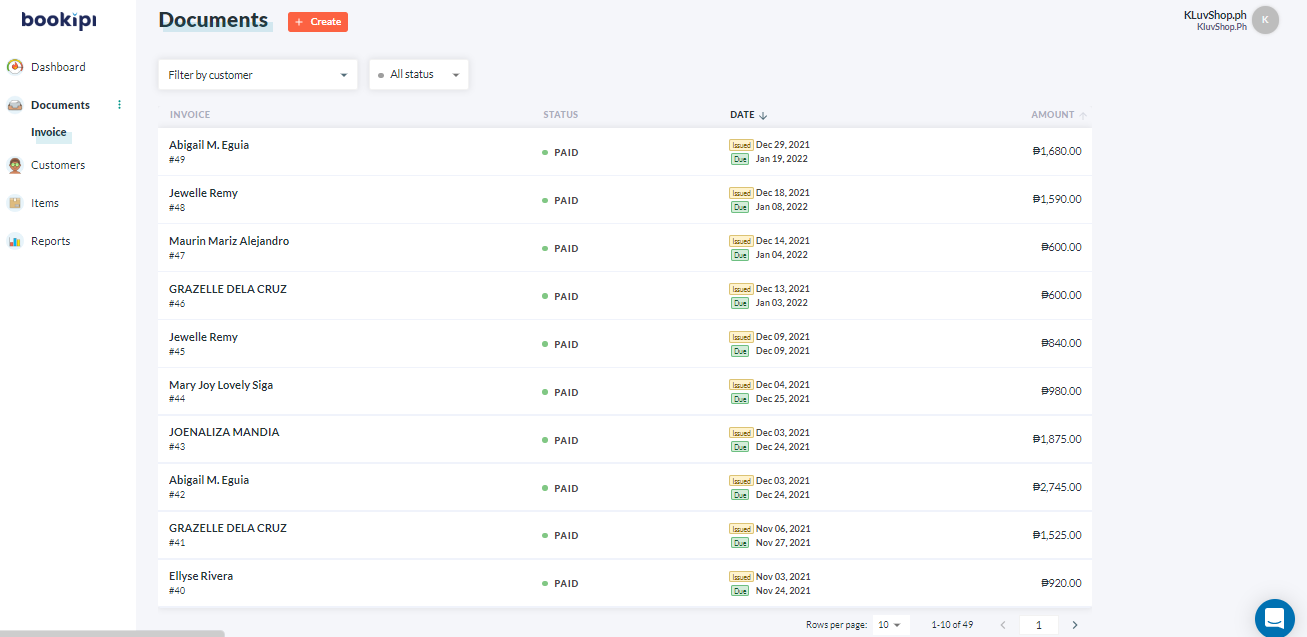This screenshot has height=637, width=1307.
Task: Go to Dashboard in sidebar
Action: point(58,67)
